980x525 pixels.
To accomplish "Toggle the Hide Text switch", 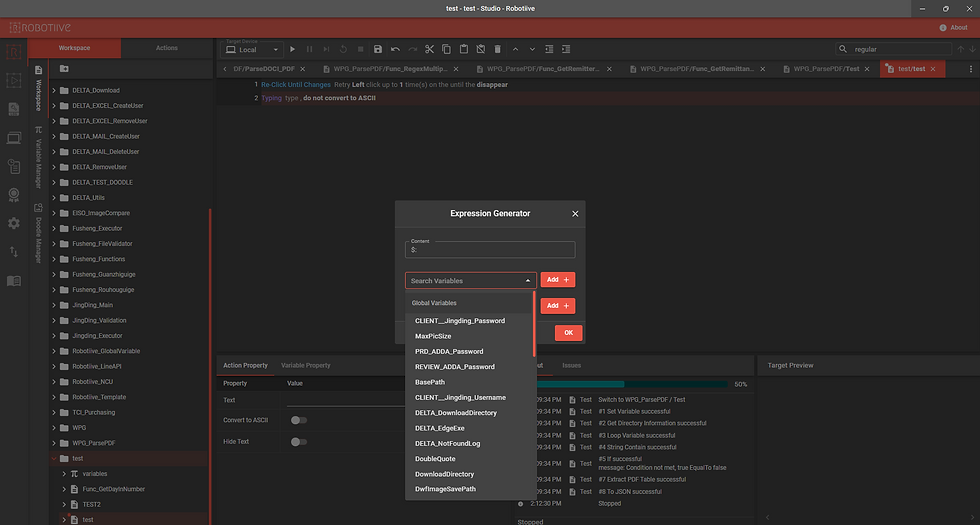I will [x=297, y=441].
